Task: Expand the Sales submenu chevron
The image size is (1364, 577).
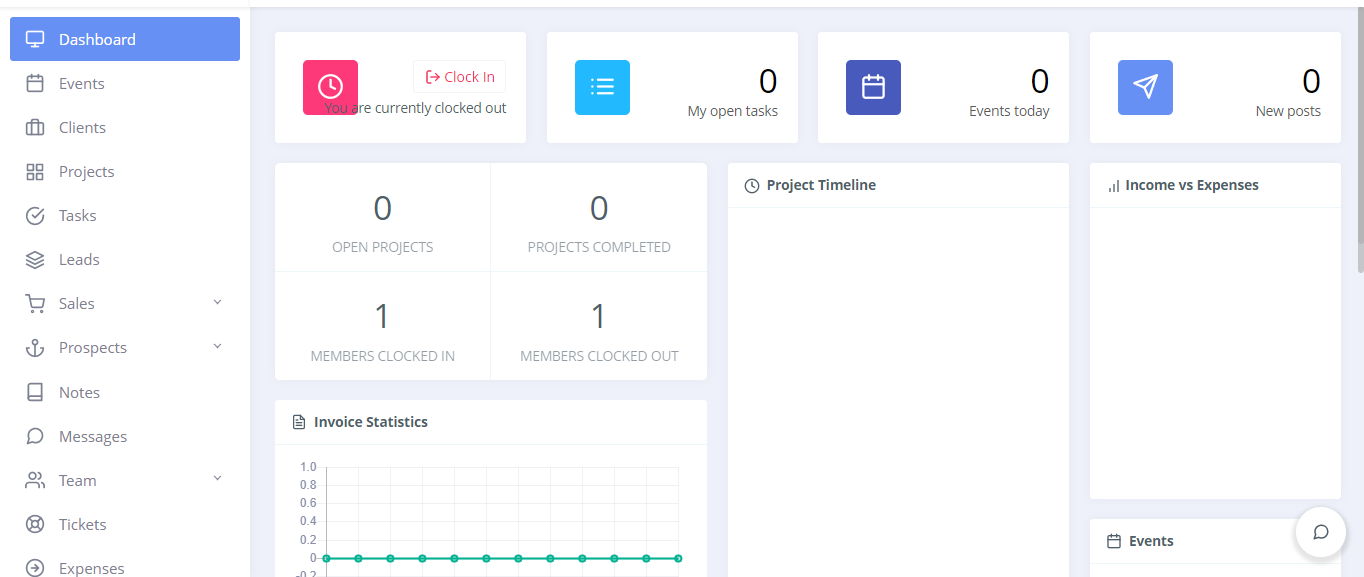Action: (x=217, y=303)
